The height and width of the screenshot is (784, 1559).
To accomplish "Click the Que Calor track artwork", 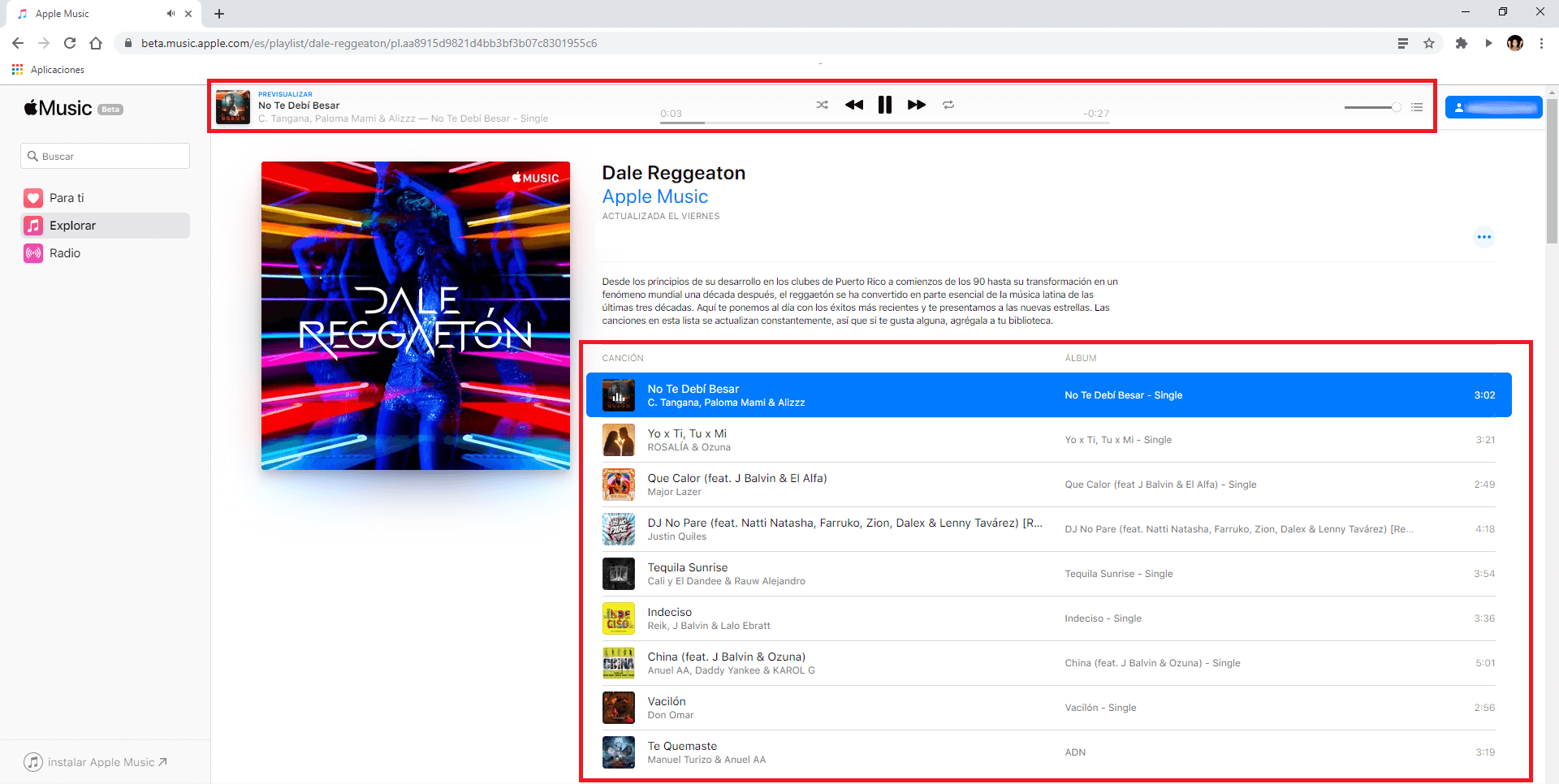I will (619, 485).
